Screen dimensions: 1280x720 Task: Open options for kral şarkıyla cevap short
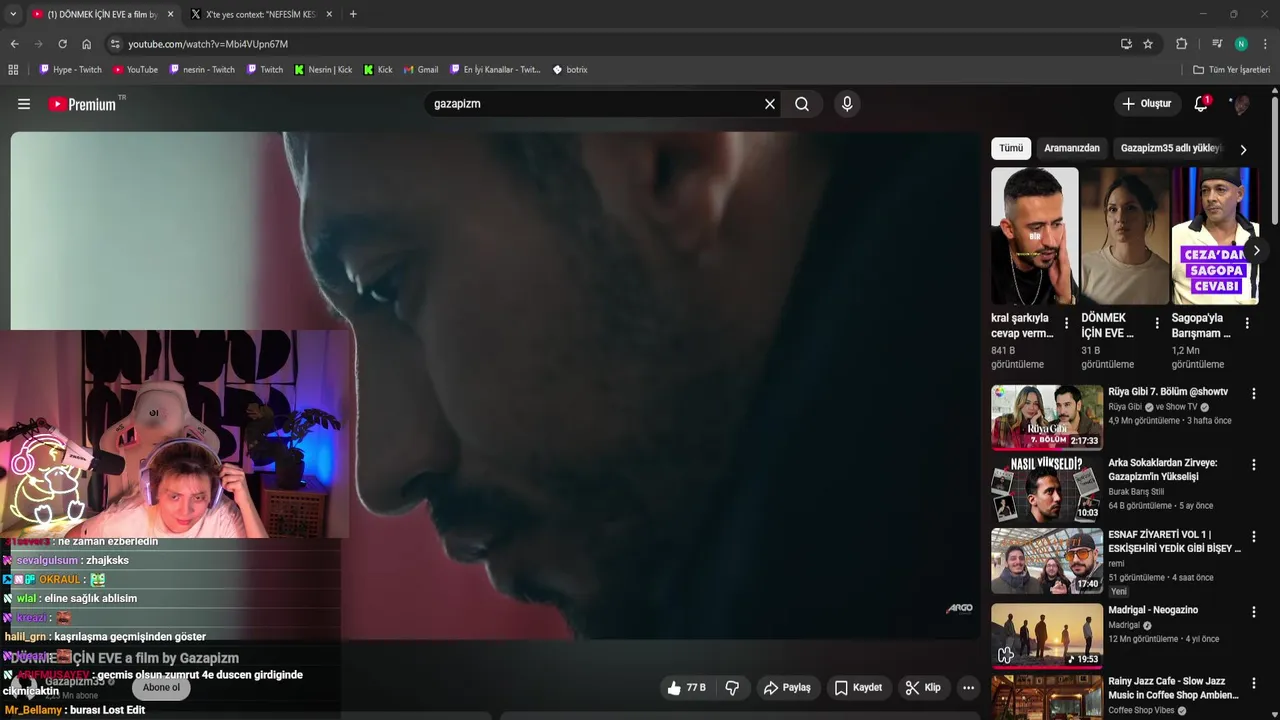click(x=1066, y=323)
